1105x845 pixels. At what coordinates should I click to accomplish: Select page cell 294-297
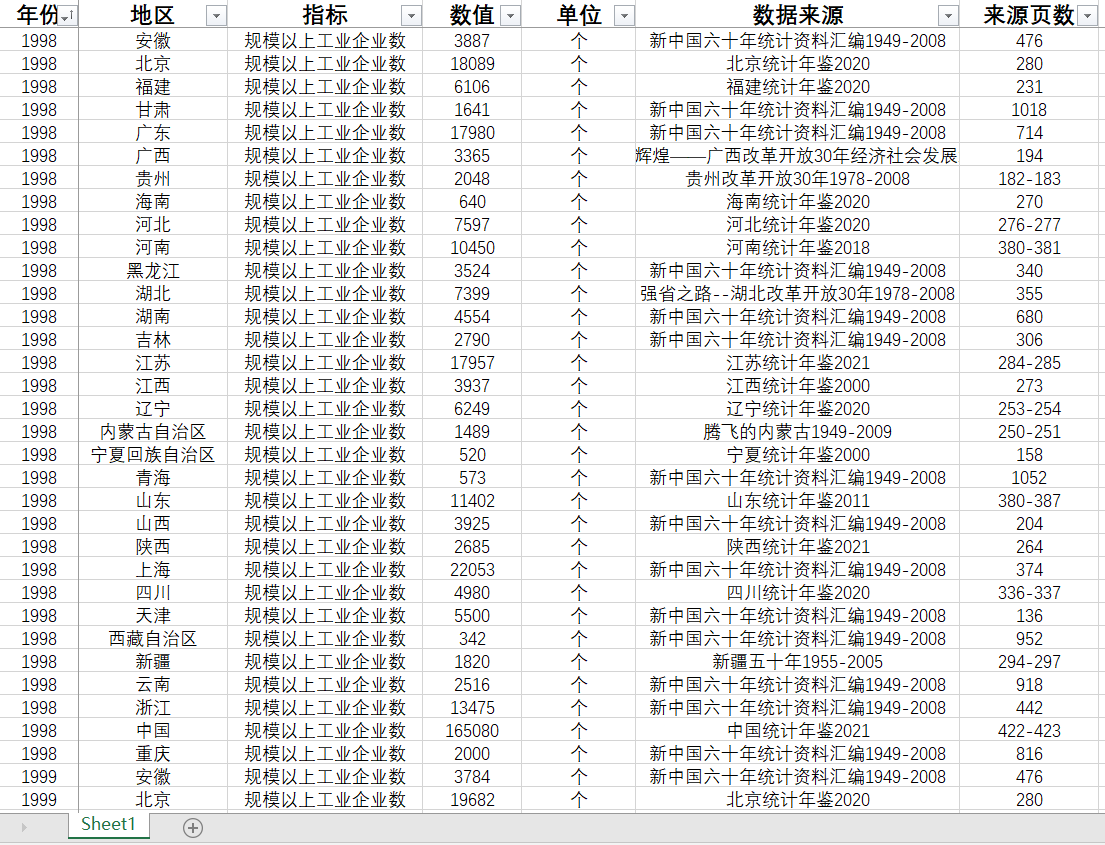tap(1029, 662)
